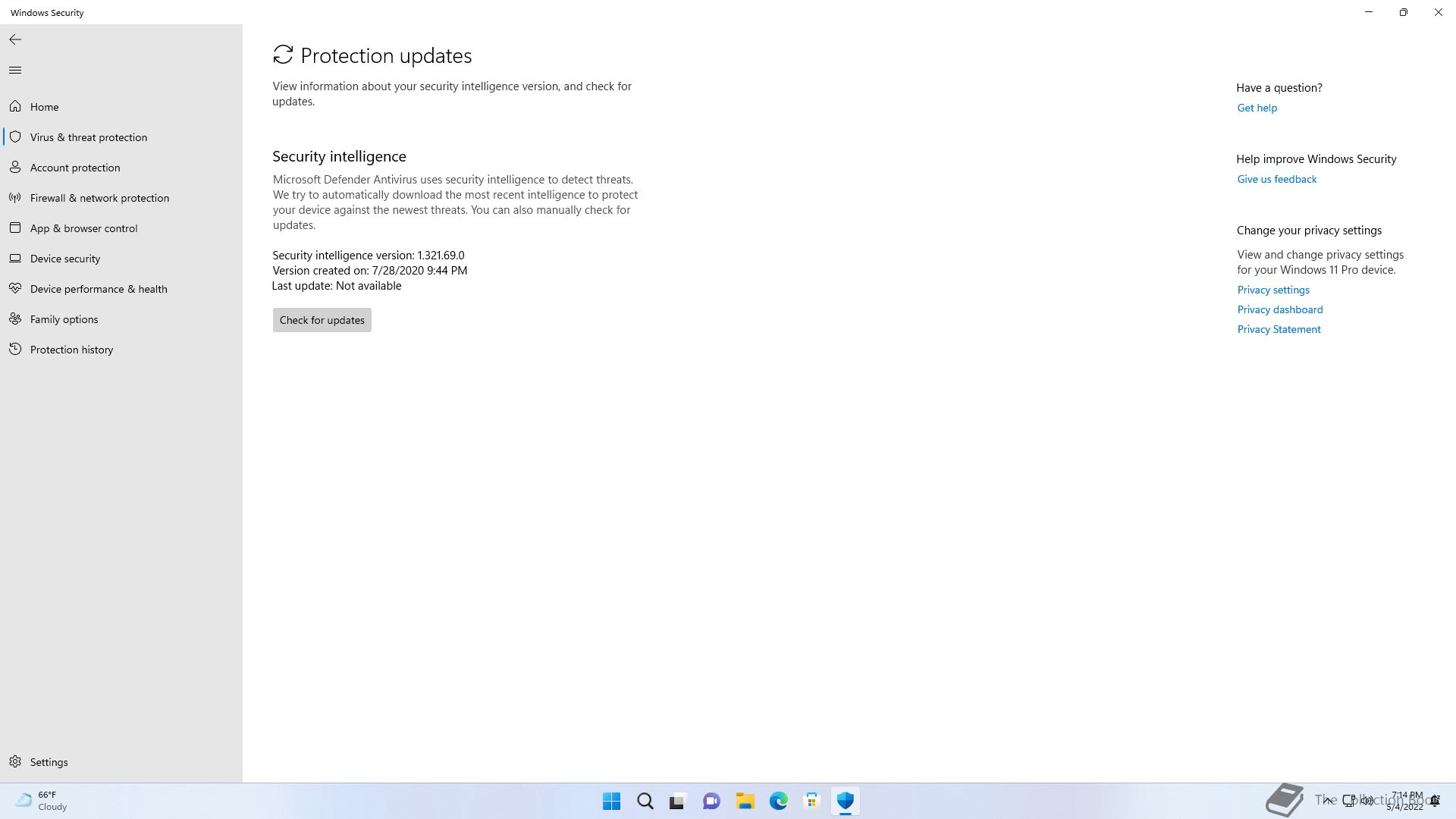The width and height of the screenshot is (1456, 819).
Task: Go to Family options
Action: click(121, 319)
